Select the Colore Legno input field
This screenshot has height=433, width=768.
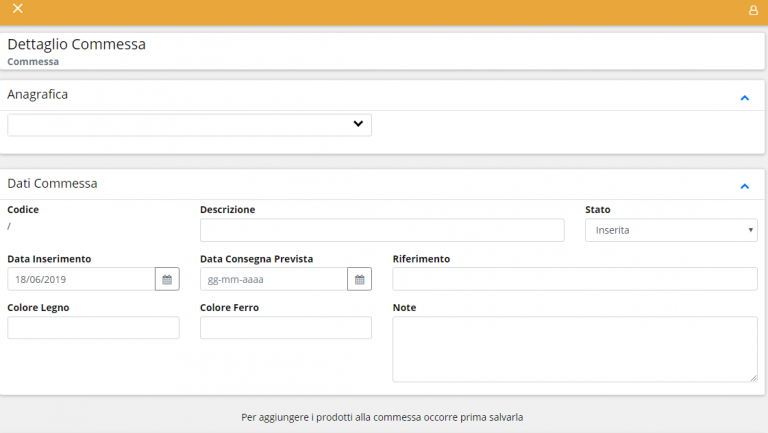[93, 328]
